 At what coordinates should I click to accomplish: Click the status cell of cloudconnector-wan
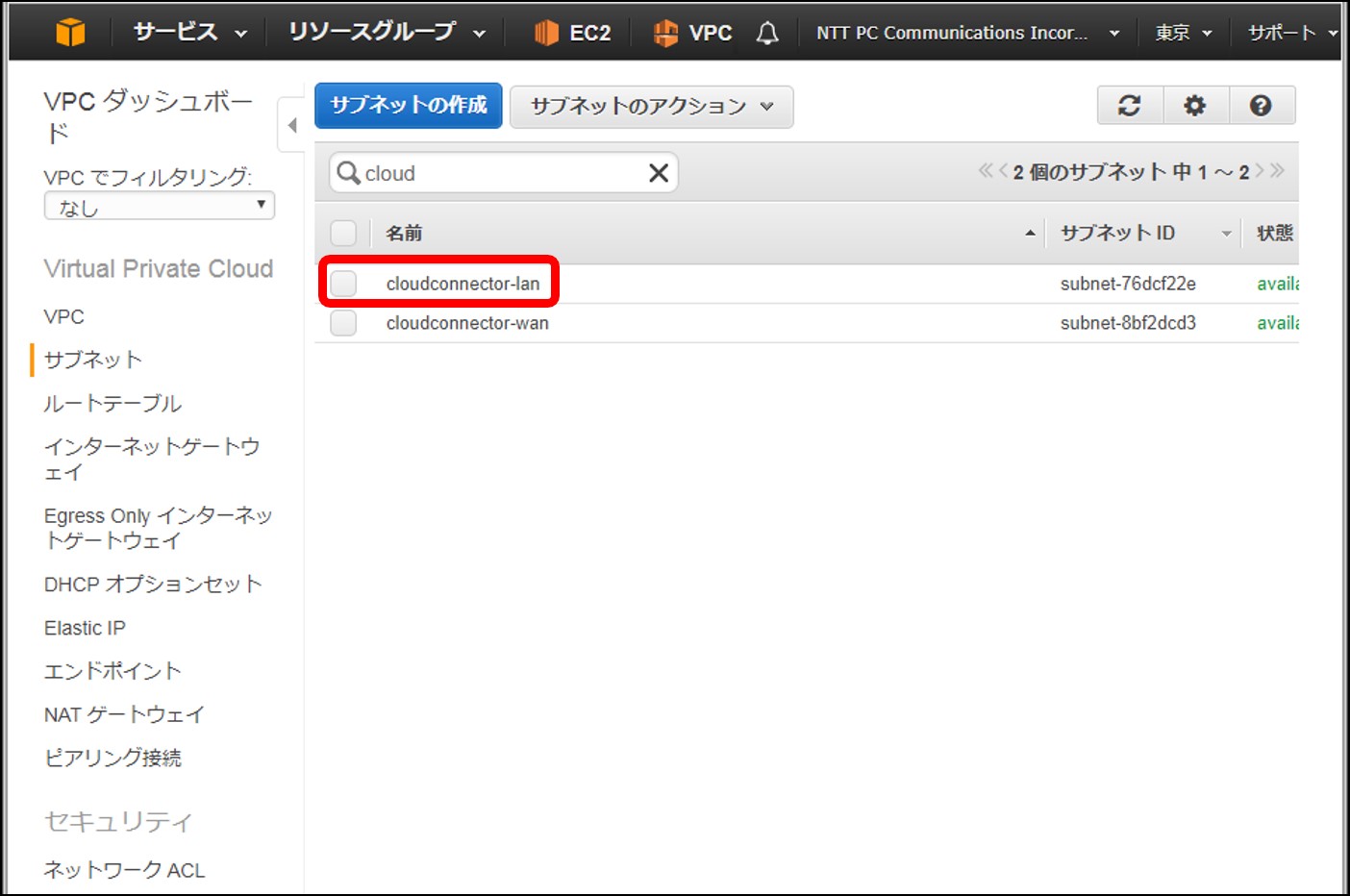[x=1278, y=323]
